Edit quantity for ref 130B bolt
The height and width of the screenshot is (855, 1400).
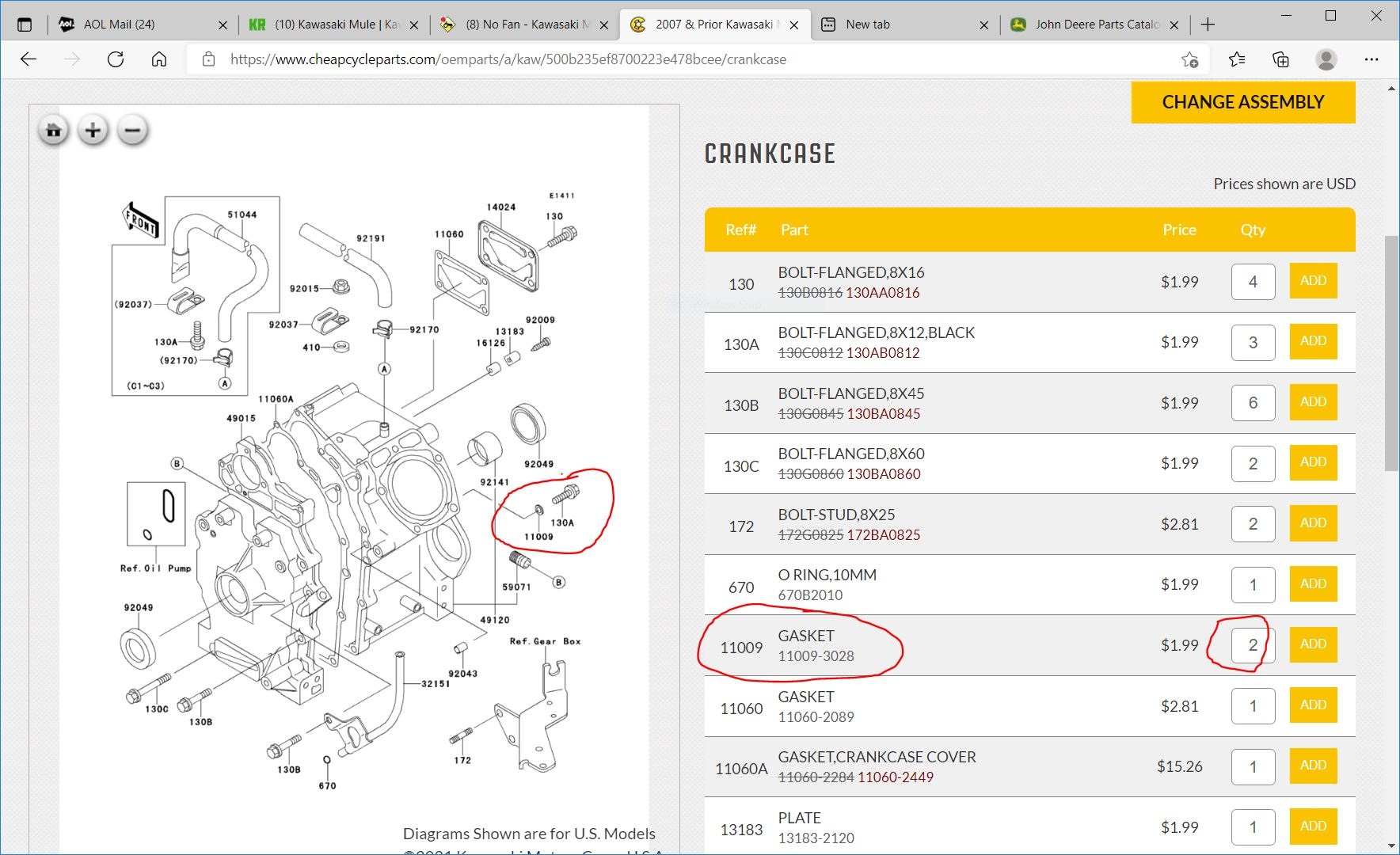[1253, 403]
